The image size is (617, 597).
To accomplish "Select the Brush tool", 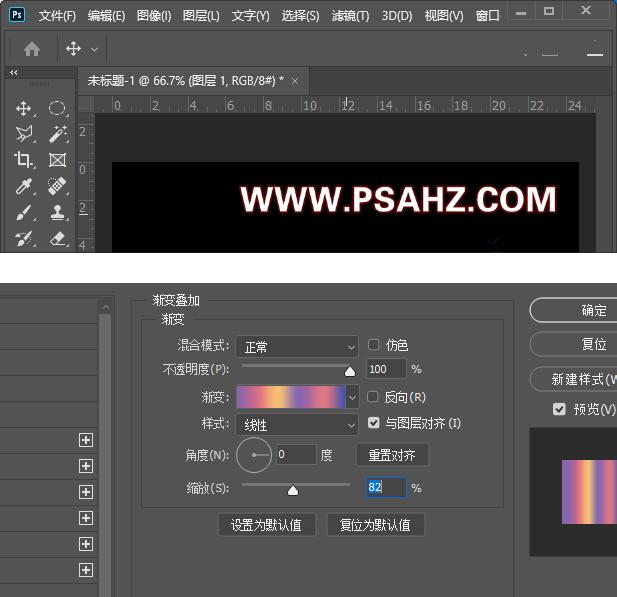I will [x=24, y=213].
